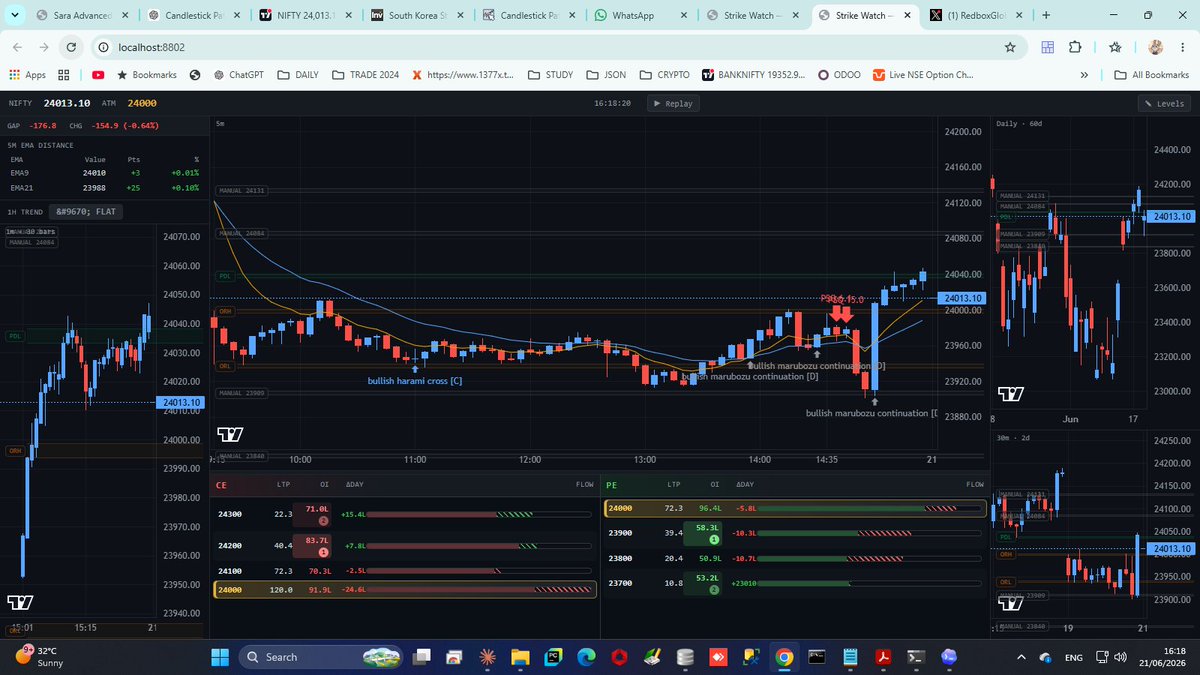Screen dimensions: 1200x675
Task: Select the 24100 CE strike row
Action: click(405, 571)
